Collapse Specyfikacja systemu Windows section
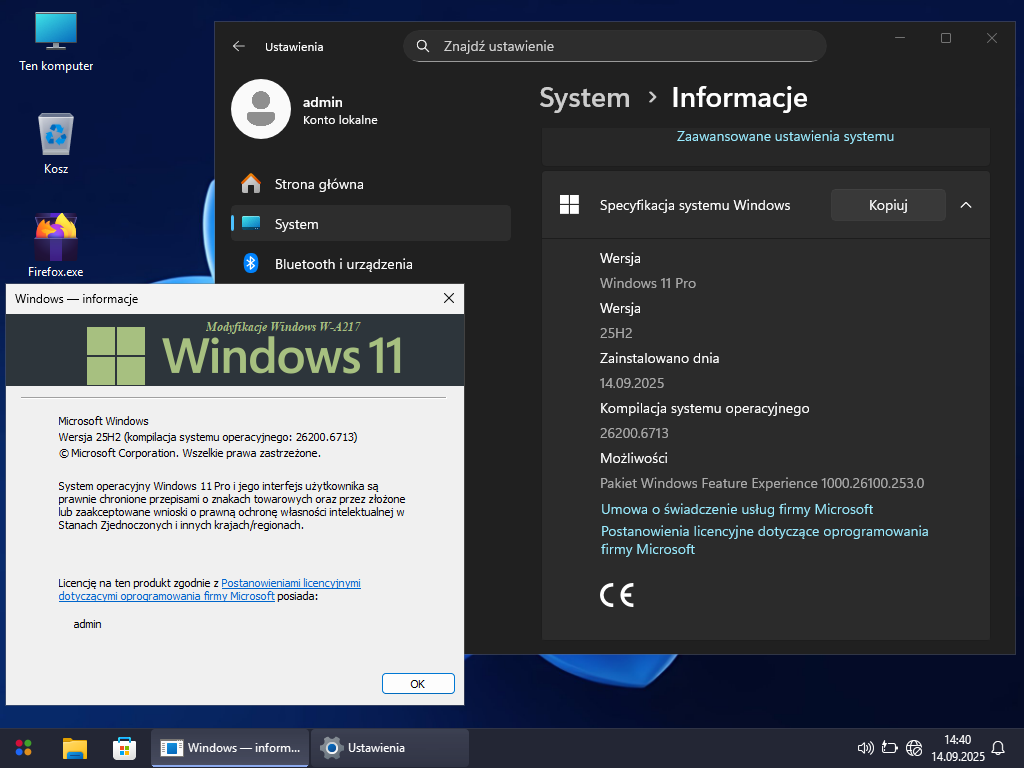This screenshot has height=768, width=1024. [965, 205]
